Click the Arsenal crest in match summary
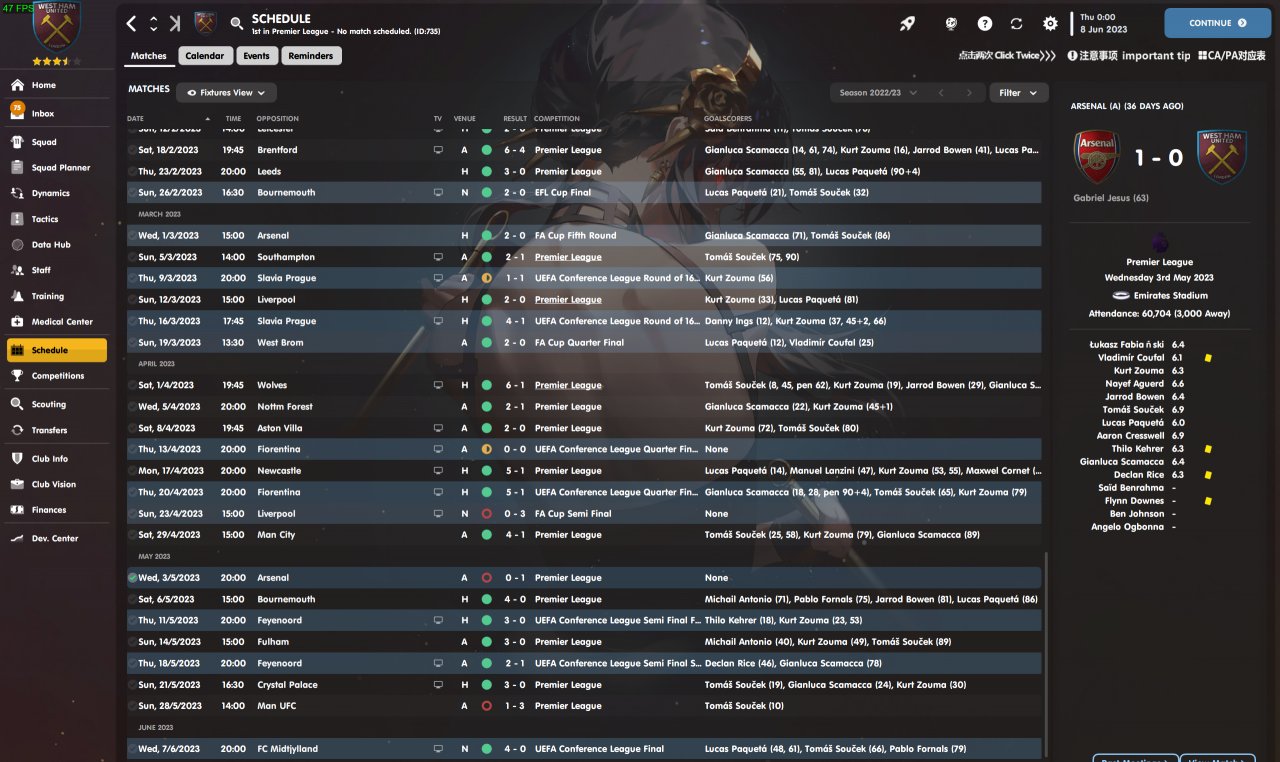 1096,157
